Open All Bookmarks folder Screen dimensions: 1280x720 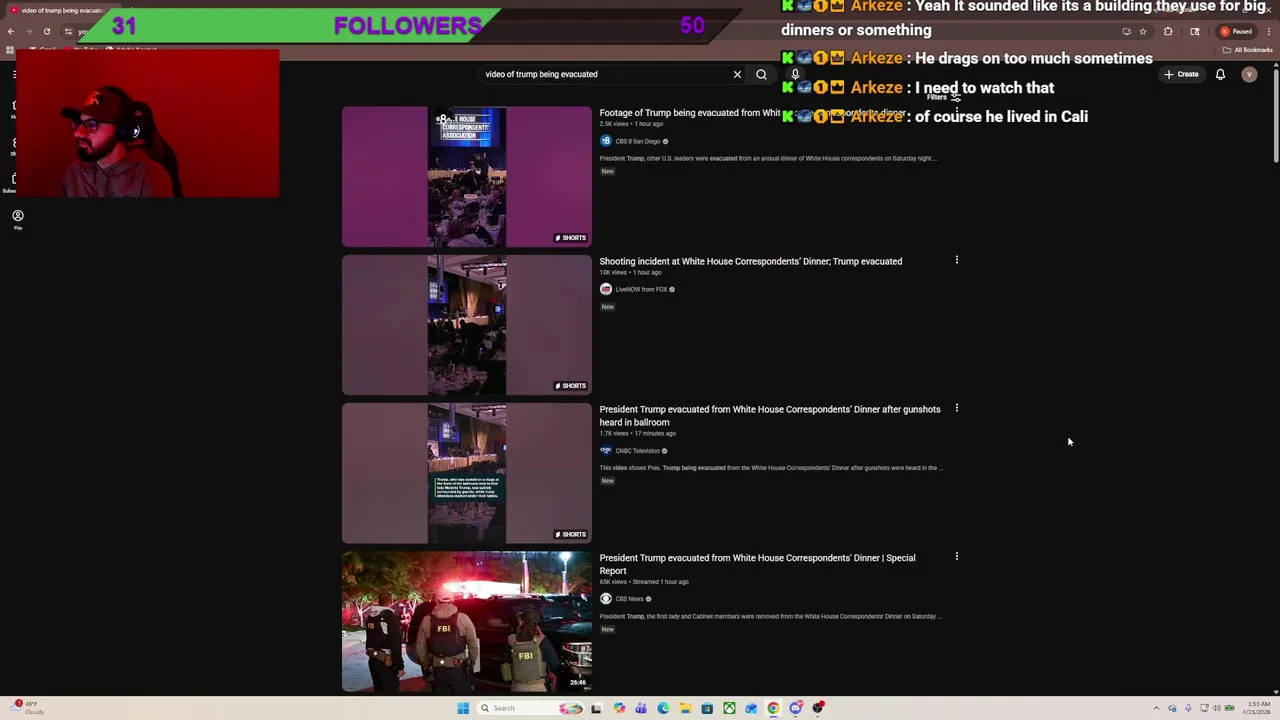coord(1249,50)
